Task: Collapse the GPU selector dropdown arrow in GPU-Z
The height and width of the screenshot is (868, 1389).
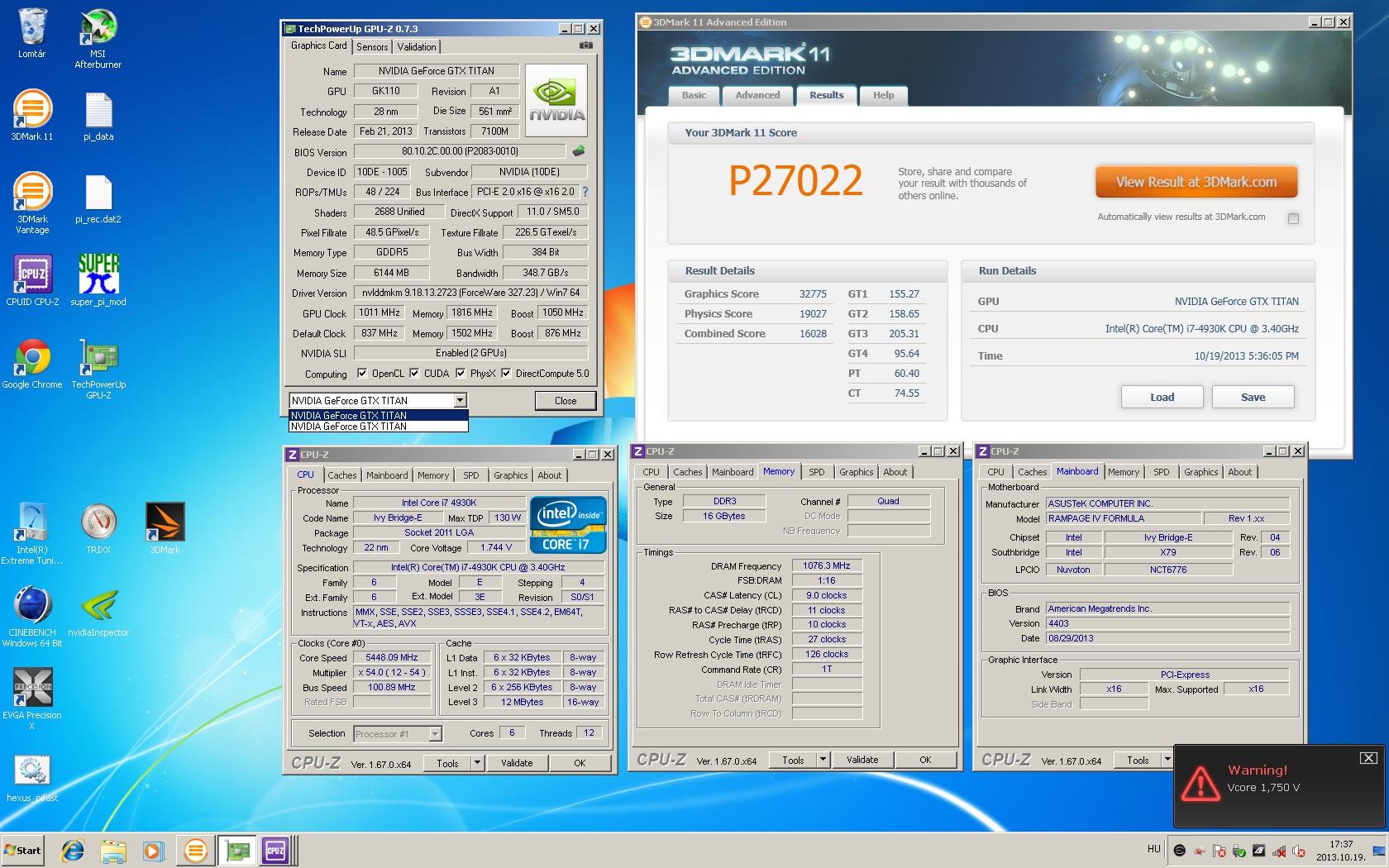Action: click(x=460, y=401)
